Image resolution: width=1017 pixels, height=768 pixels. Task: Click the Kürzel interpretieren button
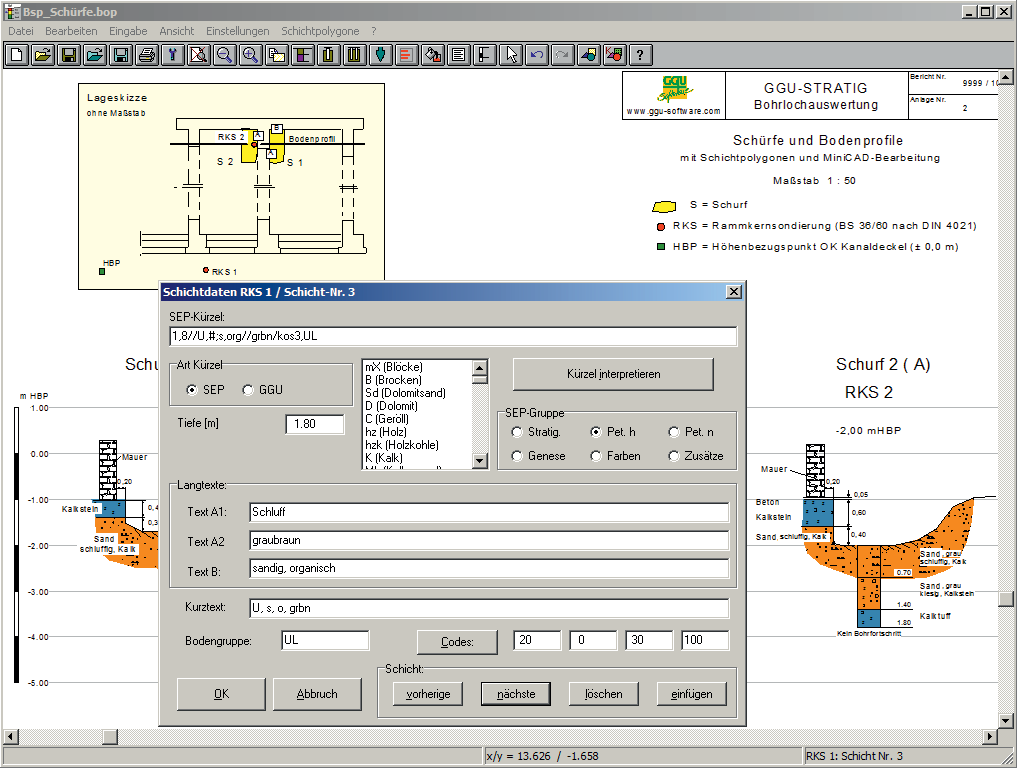(613, 374)
